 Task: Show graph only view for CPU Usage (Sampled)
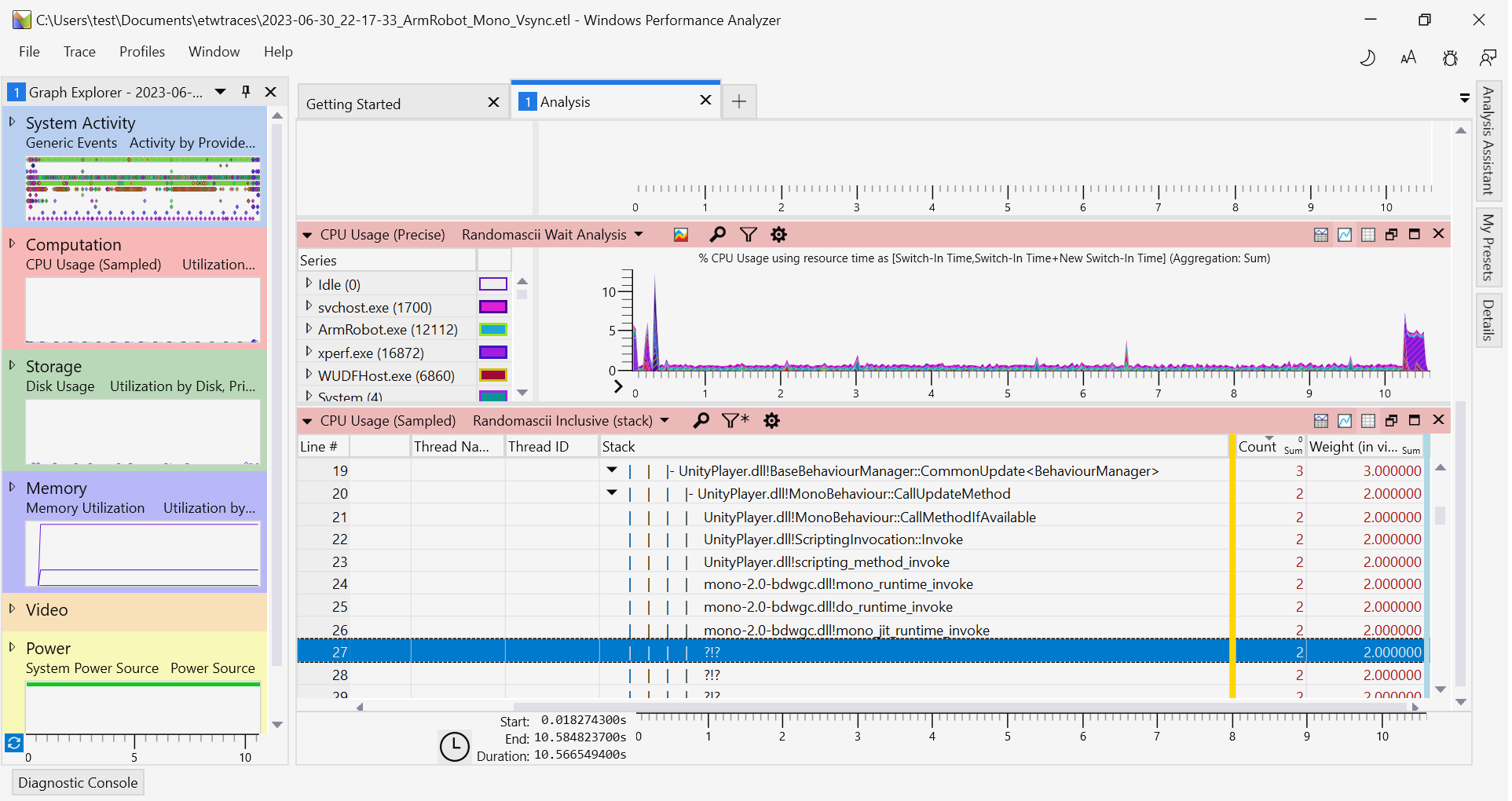[x=1345, y=421]
